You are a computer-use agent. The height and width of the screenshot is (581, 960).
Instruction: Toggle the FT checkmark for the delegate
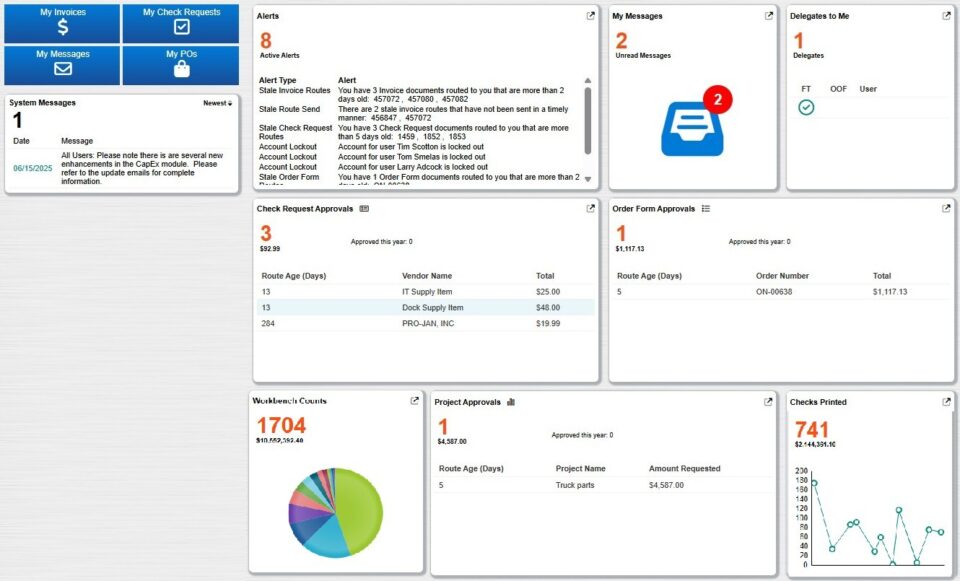click(x=806, y=108)
